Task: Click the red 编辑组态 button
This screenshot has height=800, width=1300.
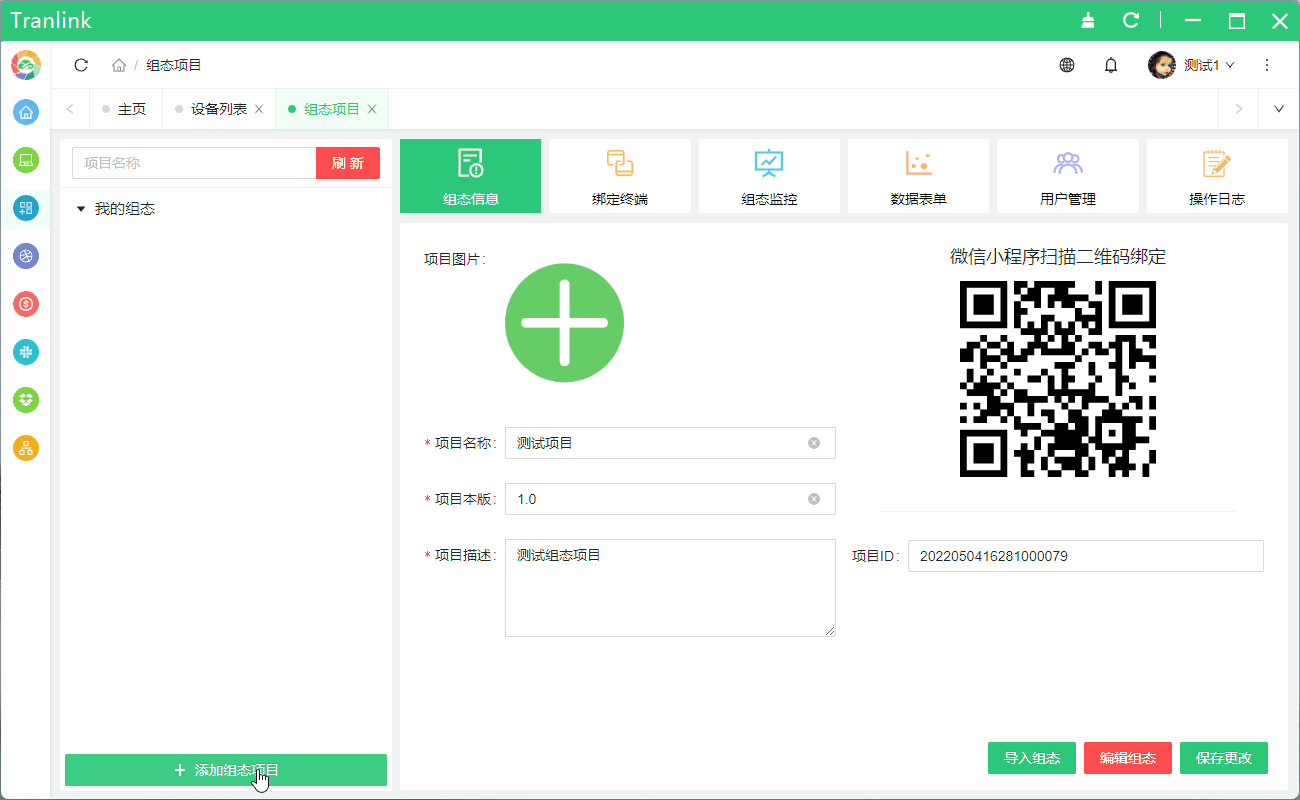Action: [x=1128, y=758]
